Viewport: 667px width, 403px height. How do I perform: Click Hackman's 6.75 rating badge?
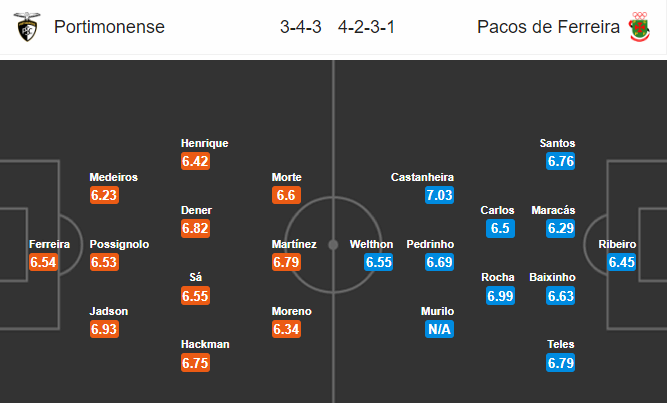(195, 363)
